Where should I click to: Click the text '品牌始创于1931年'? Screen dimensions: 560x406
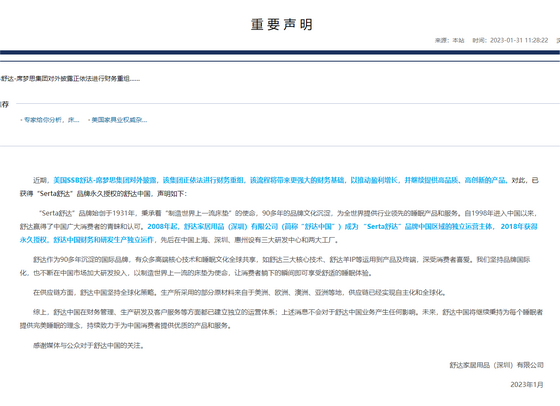[x=106, y=214]
